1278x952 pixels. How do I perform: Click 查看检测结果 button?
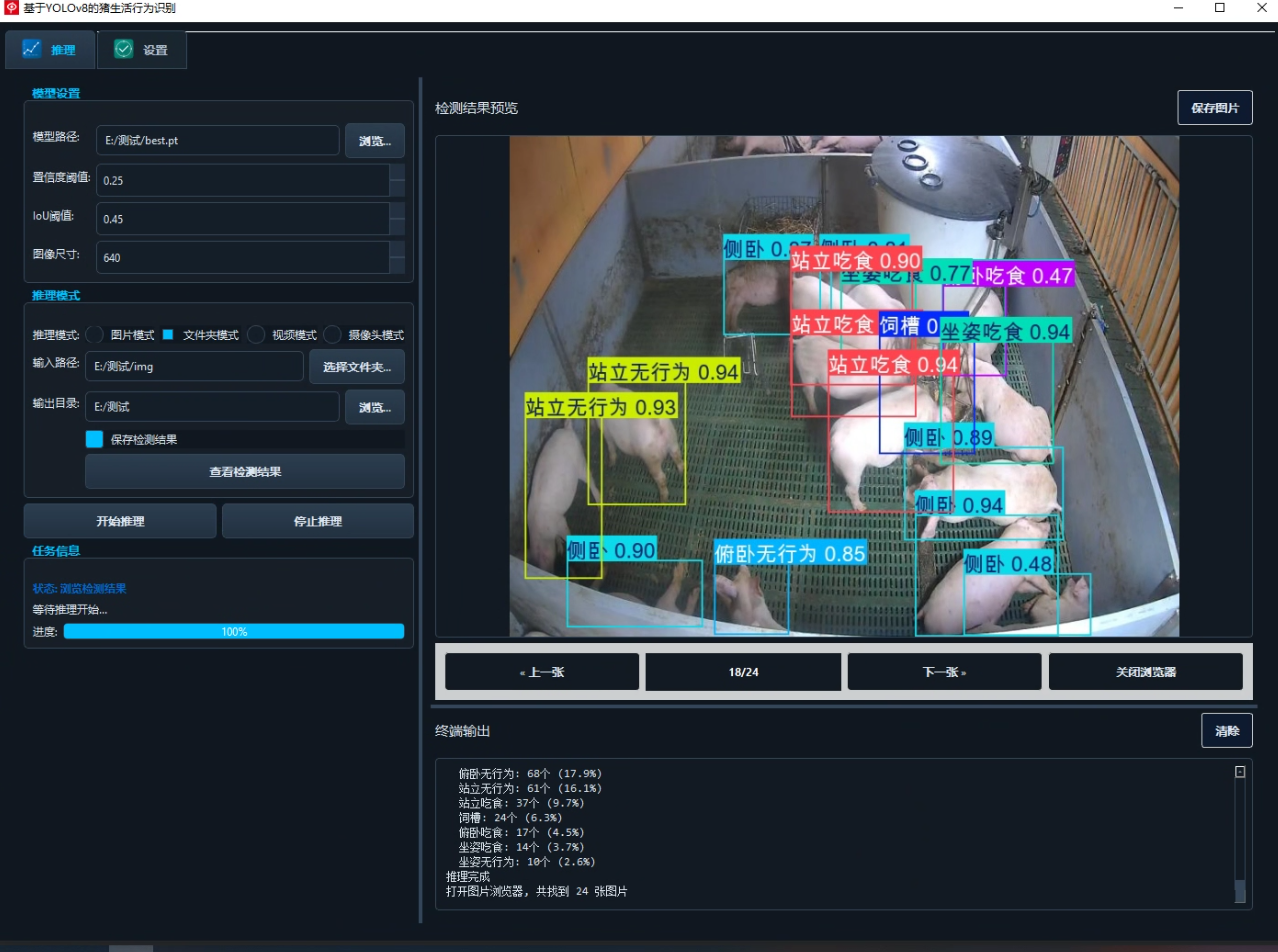coord(245,471)
